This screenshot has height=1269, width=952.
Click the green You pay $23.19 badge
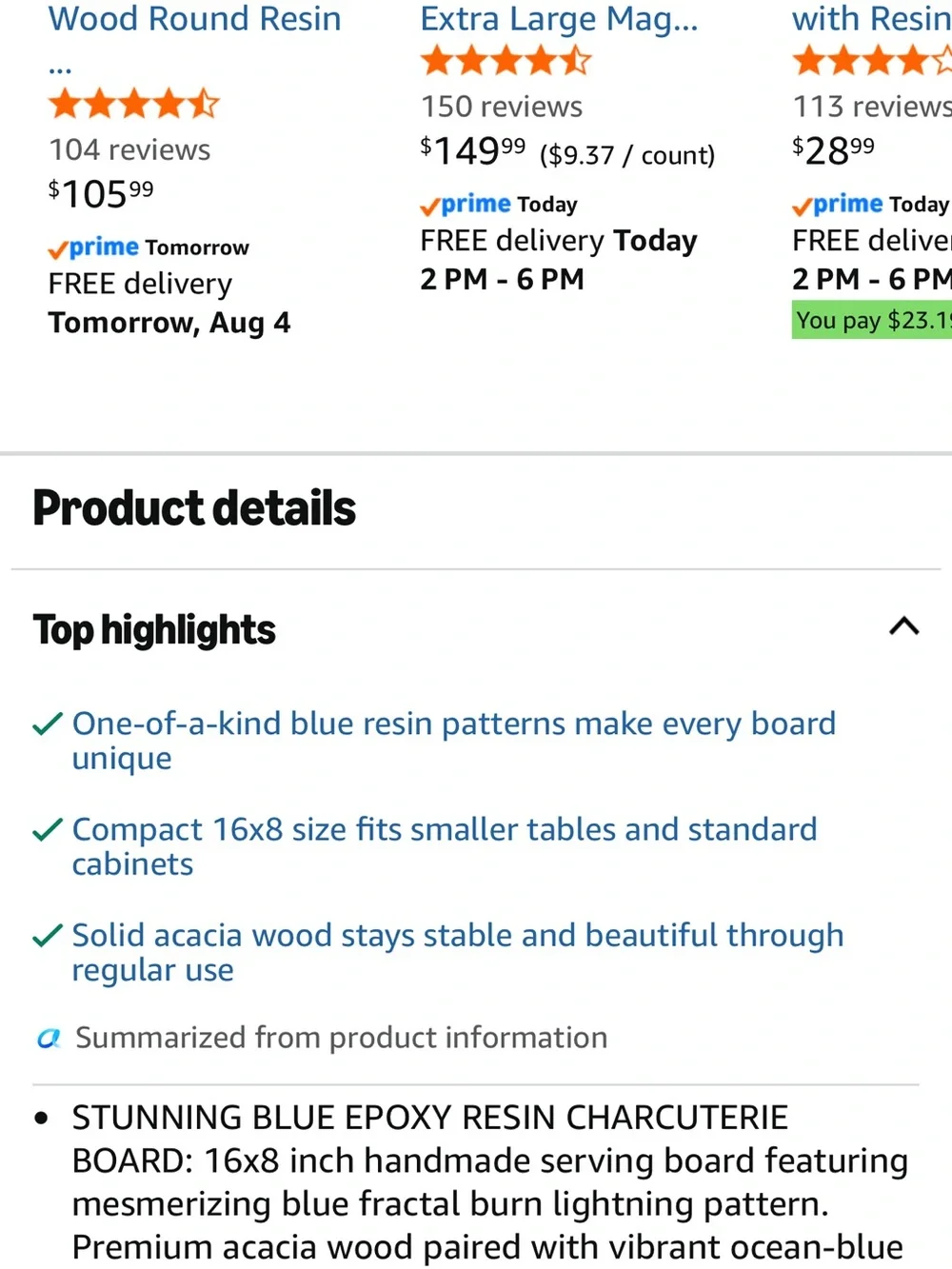(871, 320)
